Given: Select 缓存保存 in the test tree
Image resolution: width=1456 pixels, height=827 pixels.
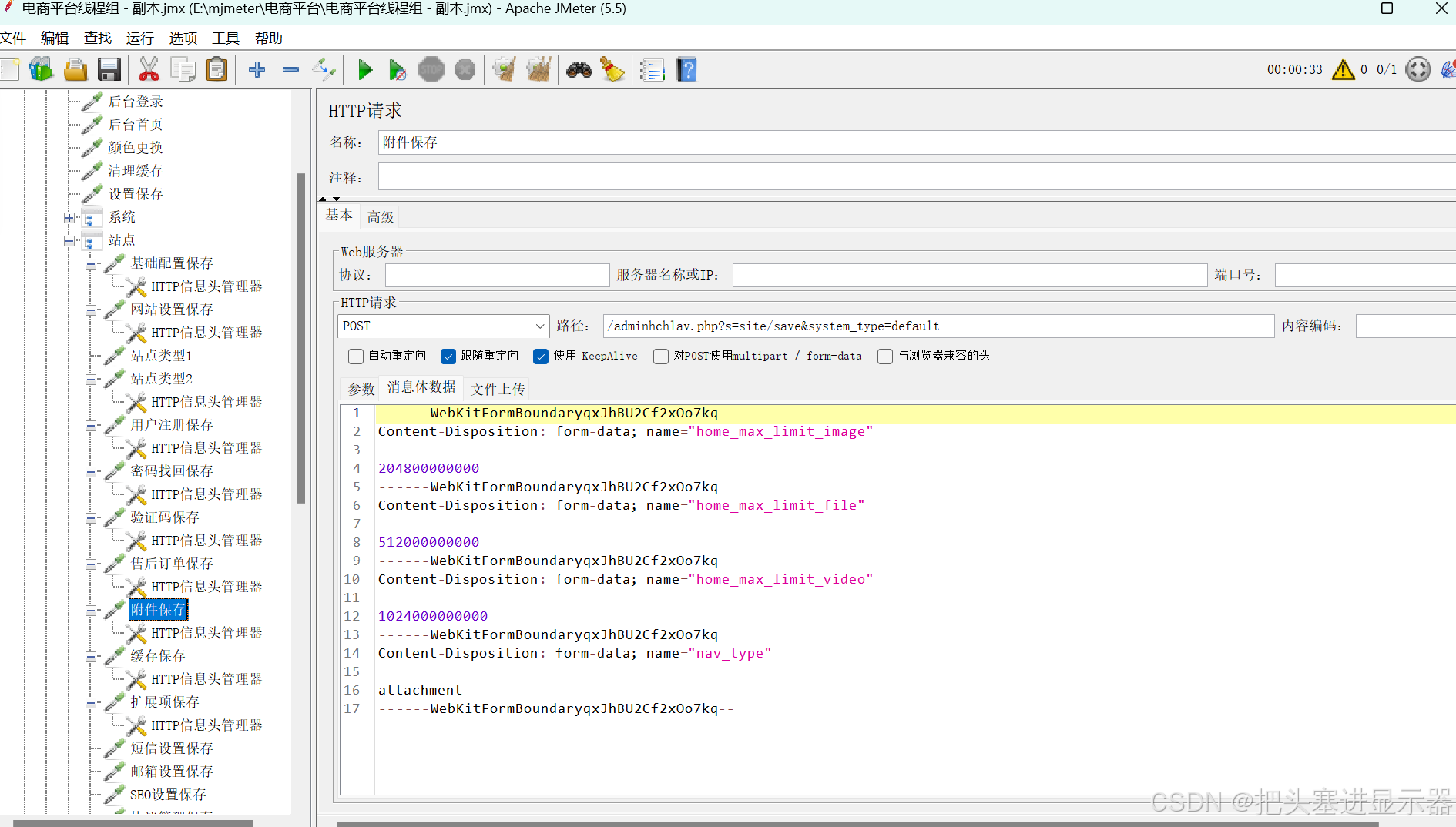Looking at the screenshot, I should pyautogui.click(x=158, y=656).
